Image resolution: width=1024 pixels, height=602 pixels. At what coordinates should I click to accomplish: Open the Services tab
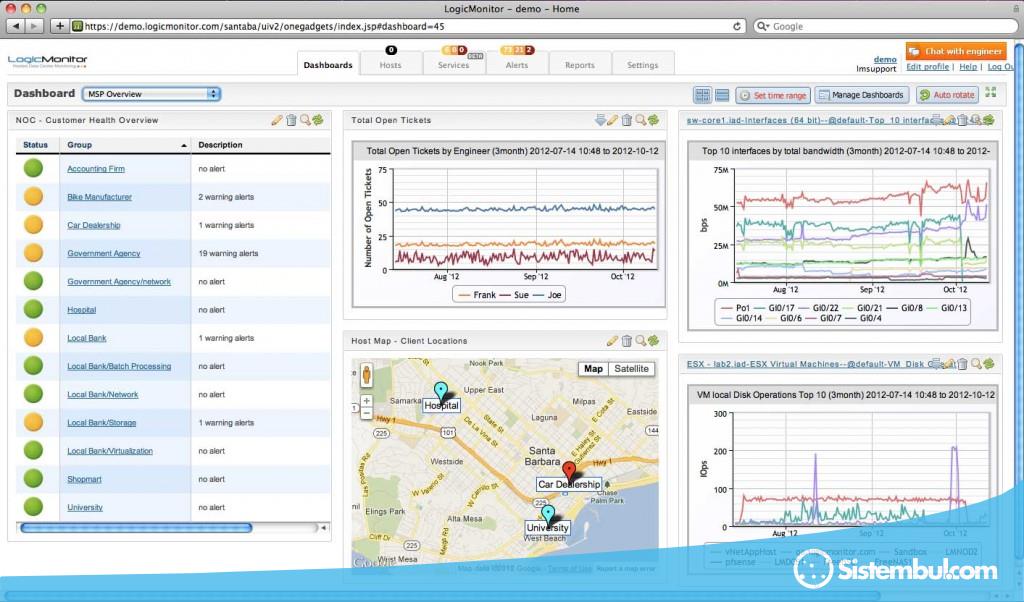coord(454,65)
